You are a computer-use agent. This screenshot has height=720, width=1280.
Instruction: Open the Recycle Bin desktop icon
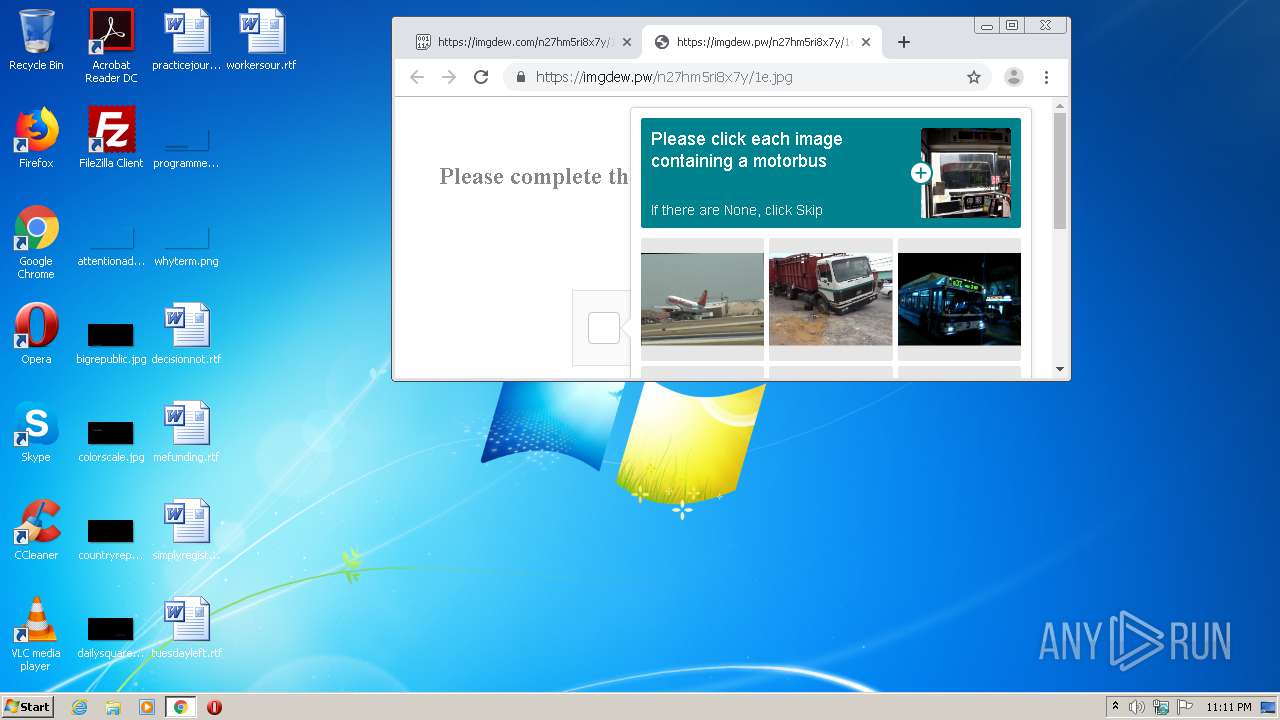click(36, 40)
